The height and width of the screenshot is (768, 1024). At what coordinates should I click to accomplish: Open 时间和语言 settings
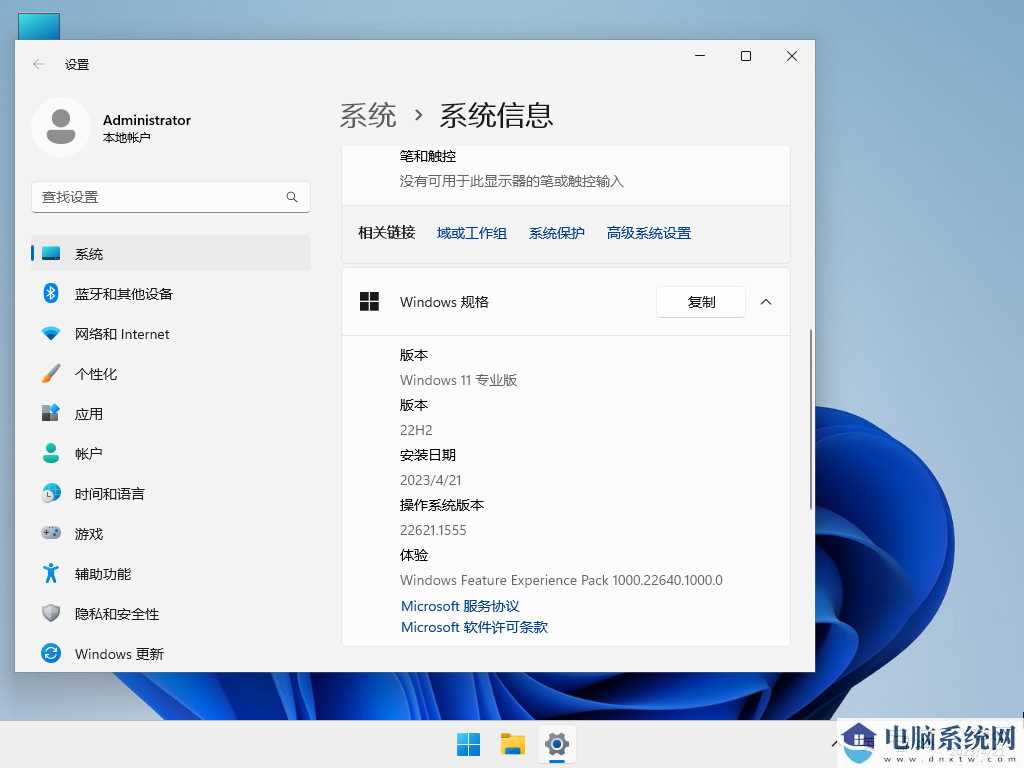(x=170, y=493)
